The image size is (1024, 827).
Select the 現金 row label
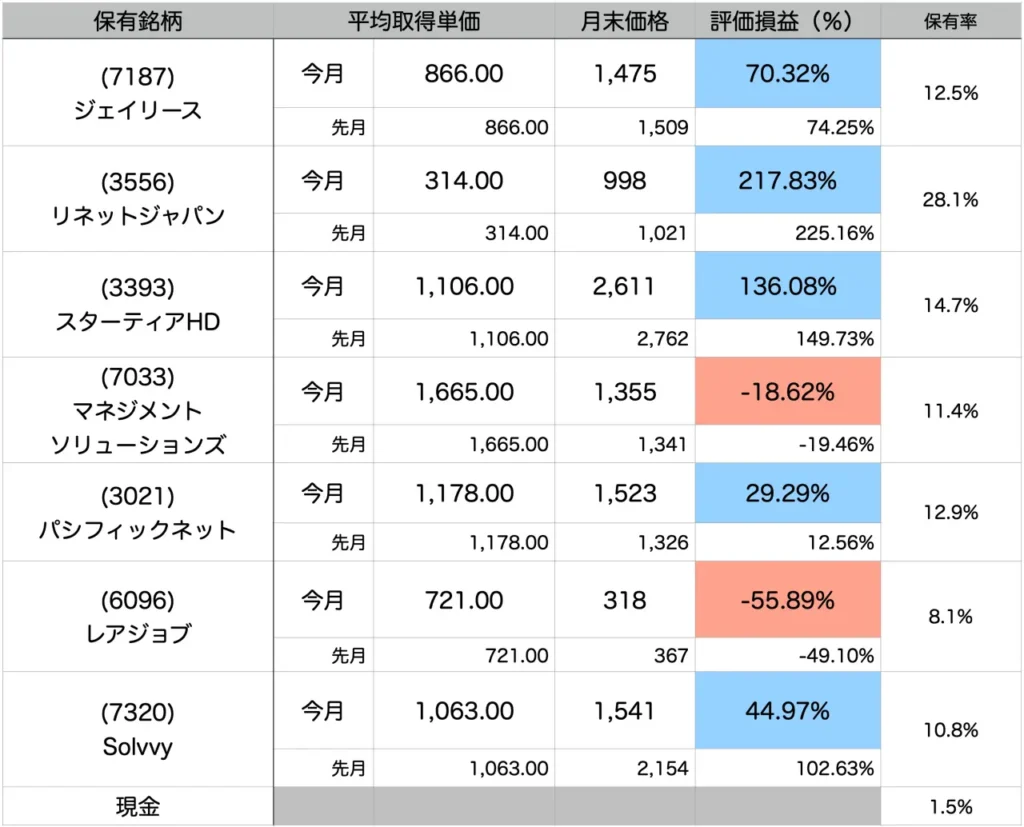pos(137,805)
